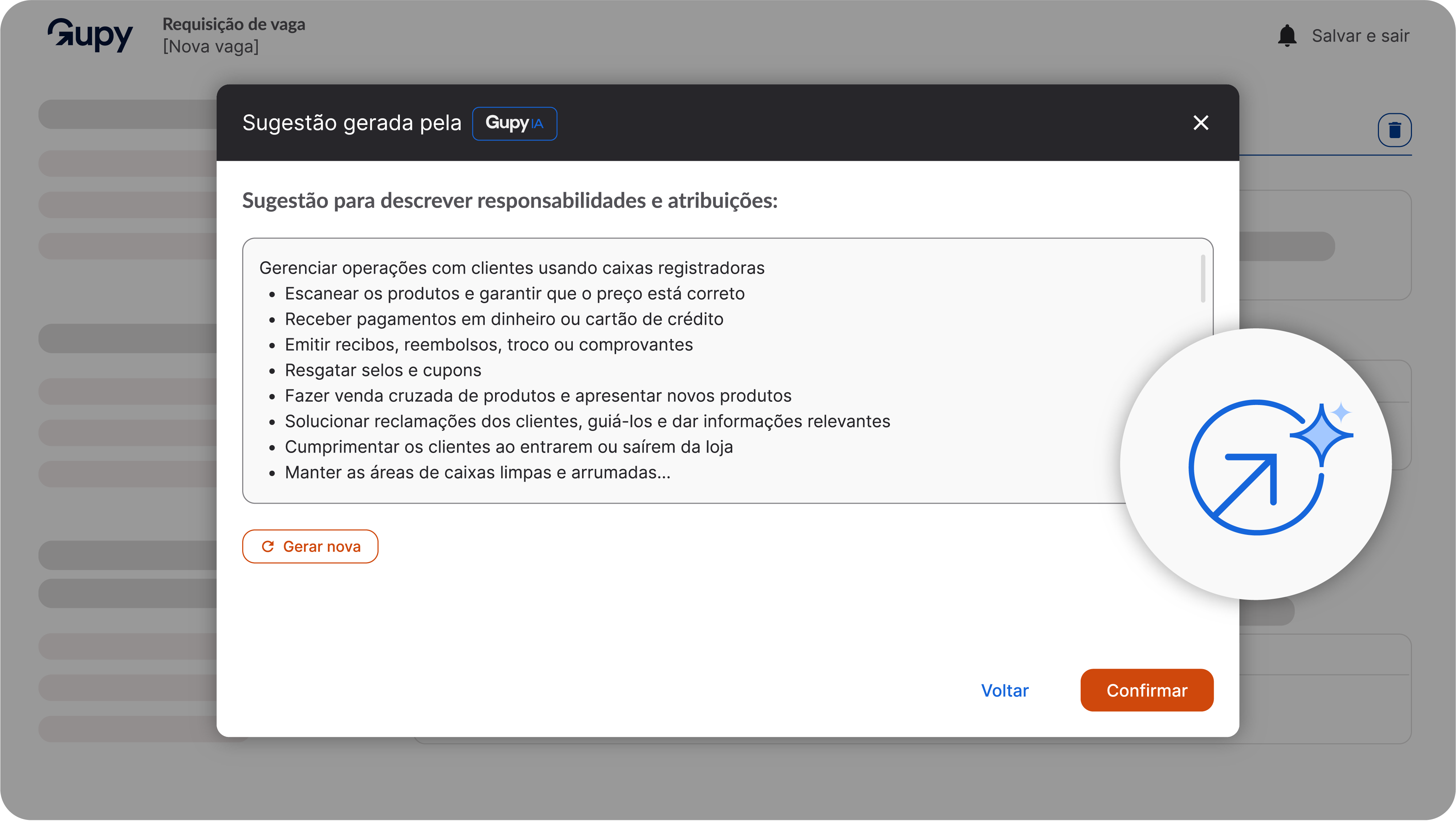Click the line "Gerenciar operações com clientes usando caixas registradoras"
1456x821 pixels.
tap(511, 268)
